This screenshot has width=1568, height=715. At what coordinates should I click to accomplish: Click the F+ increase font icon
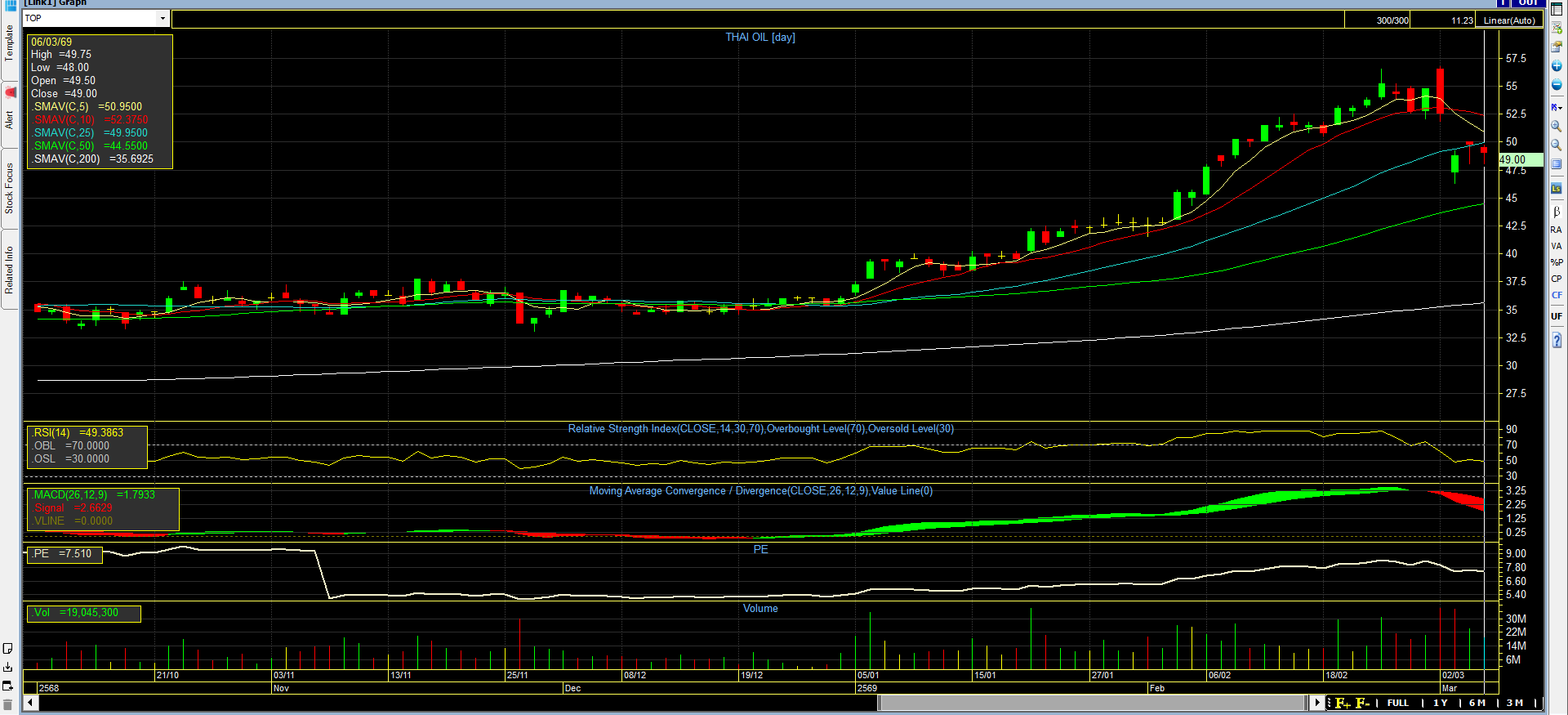pyautogui.click(x=1343, y=703)
